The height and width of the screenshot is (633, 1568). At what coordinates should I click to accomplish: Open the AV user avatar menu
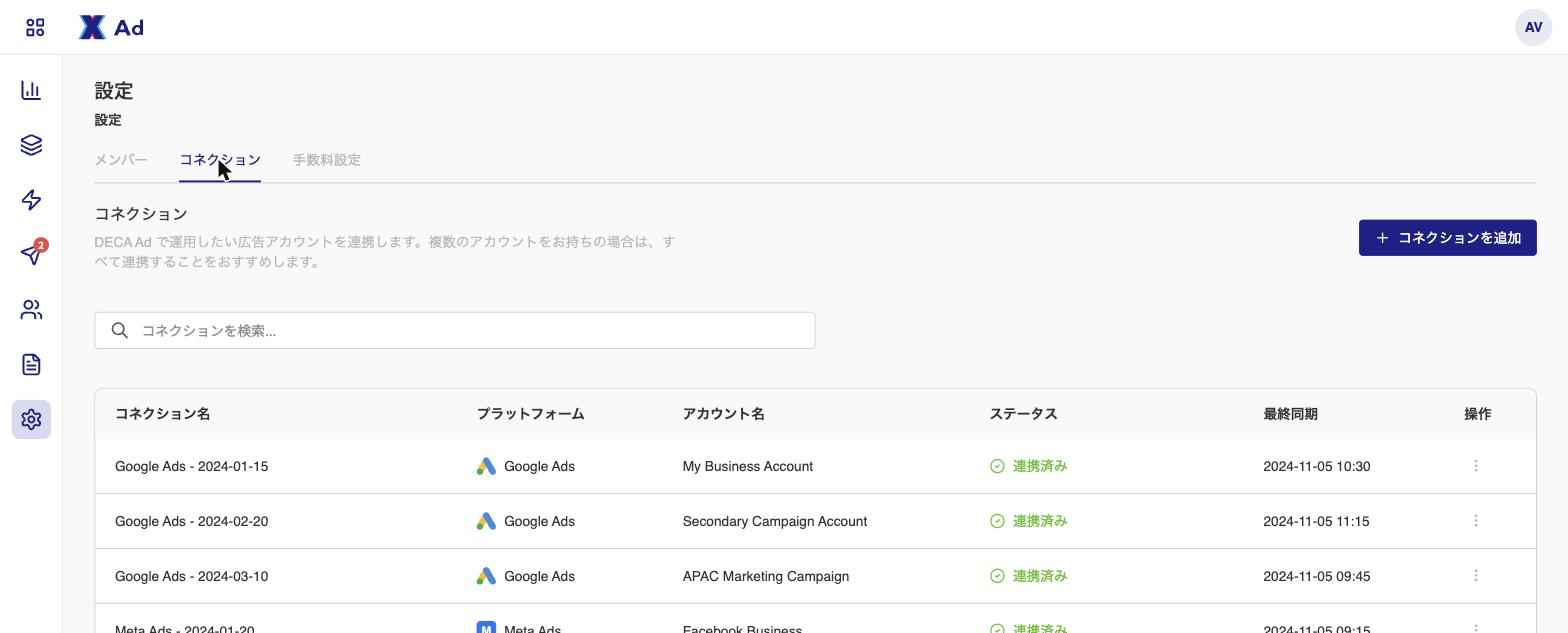point(1533,27)
